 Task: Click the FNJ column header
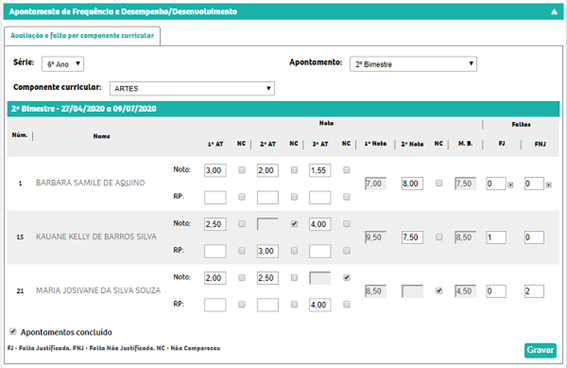(540, 144)
